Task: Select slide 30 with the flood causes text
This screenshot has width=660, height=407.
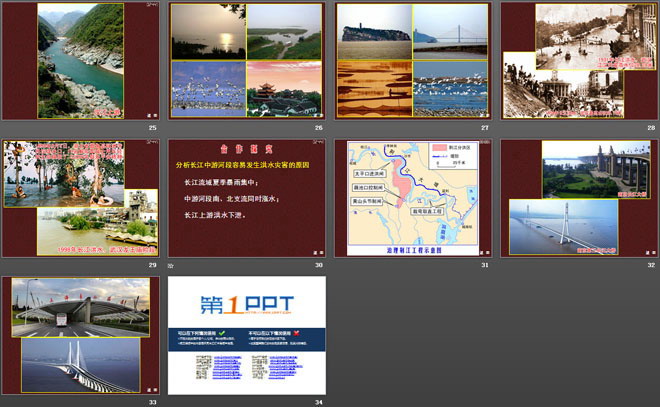Action: (247, 198)
